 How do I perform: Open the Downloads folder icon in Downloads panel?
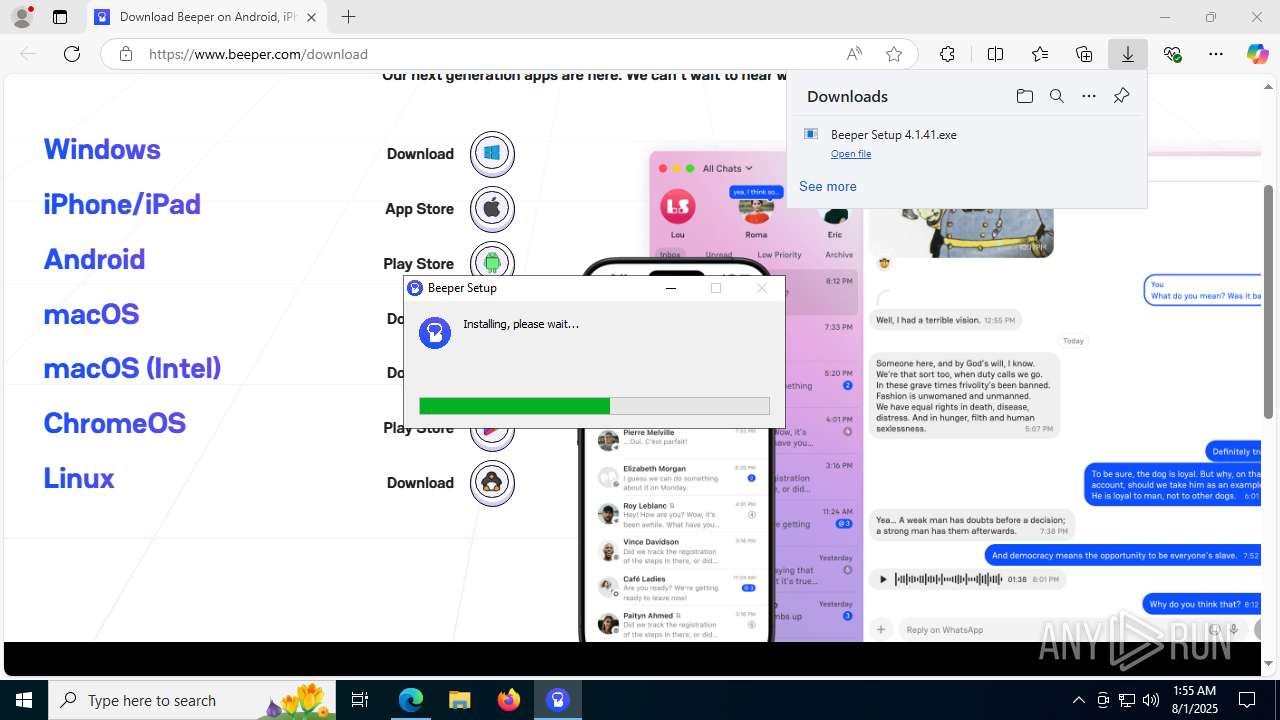point(1024,96)
